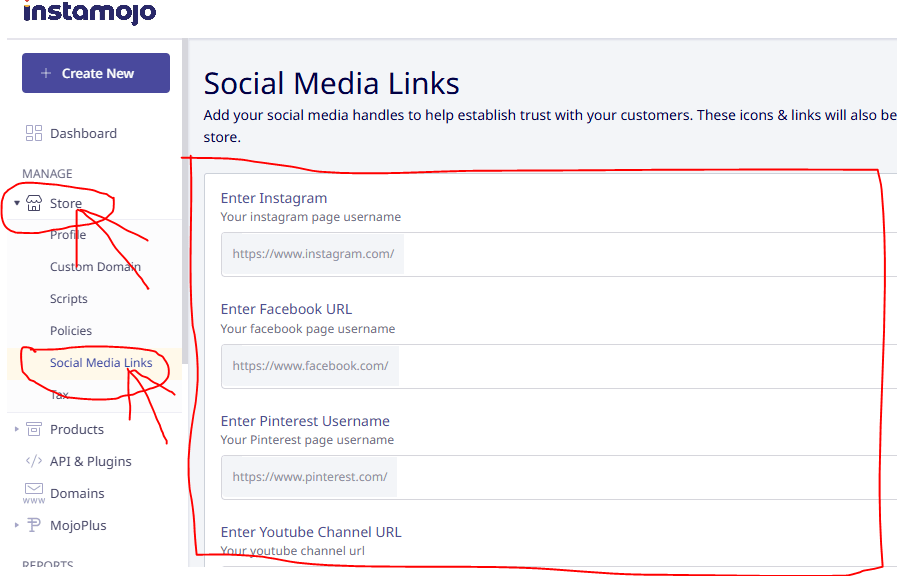Click the Create New button
This screenshot has width=897, height=576.
pyautogui.click(x=96, y=73)
